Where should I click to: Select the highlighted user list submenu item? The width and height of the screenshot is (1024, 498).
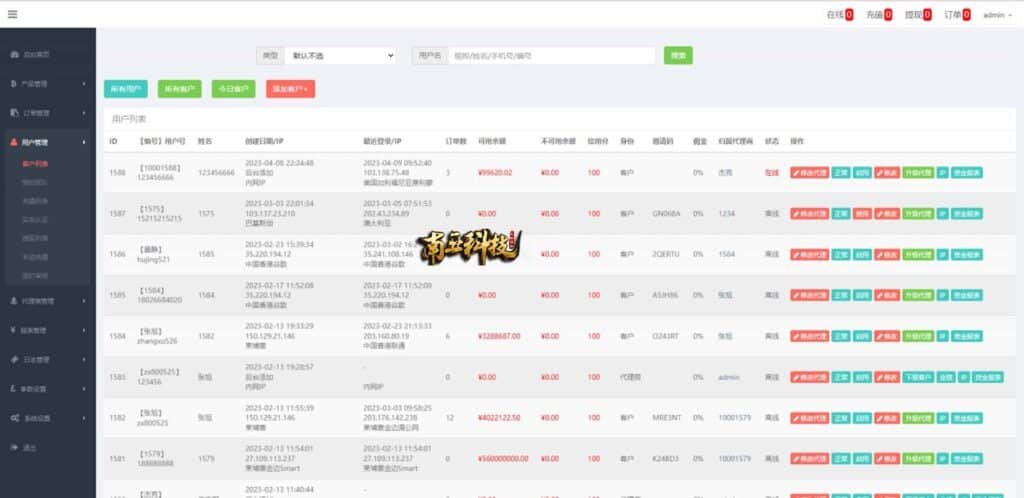point(35,164)
